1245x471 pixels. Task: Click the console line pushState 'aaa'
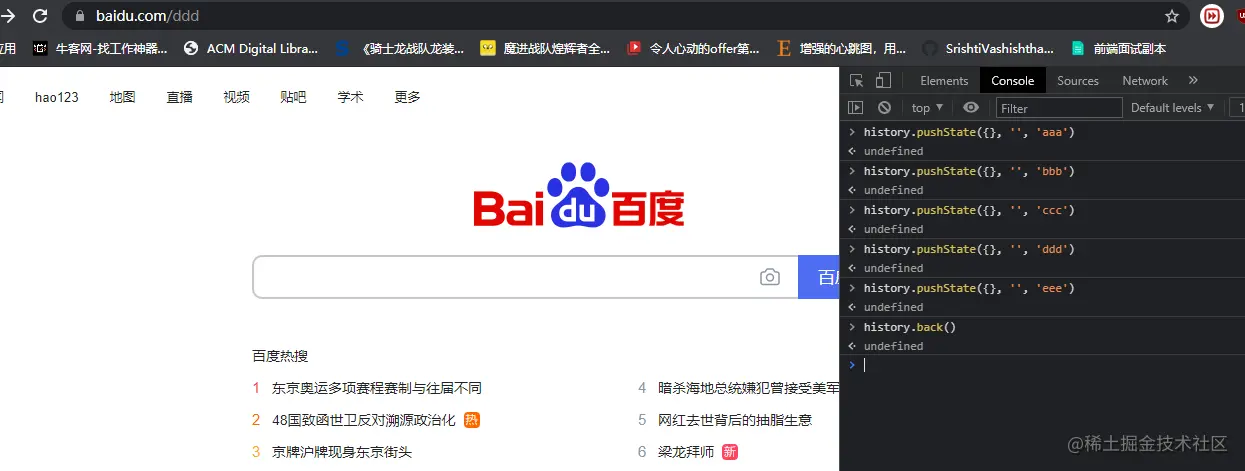tap(969, 132)
